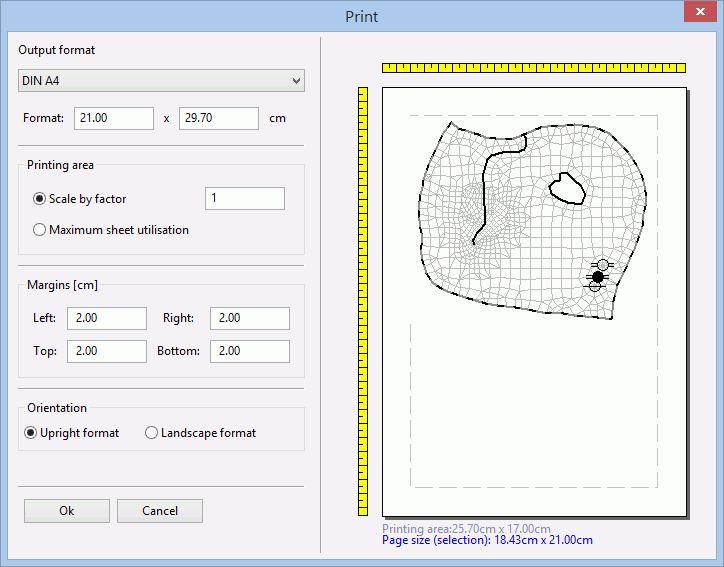Click the Page size (selection) text
This screenshot has height=567, width=724.
(x=487, y=540)
